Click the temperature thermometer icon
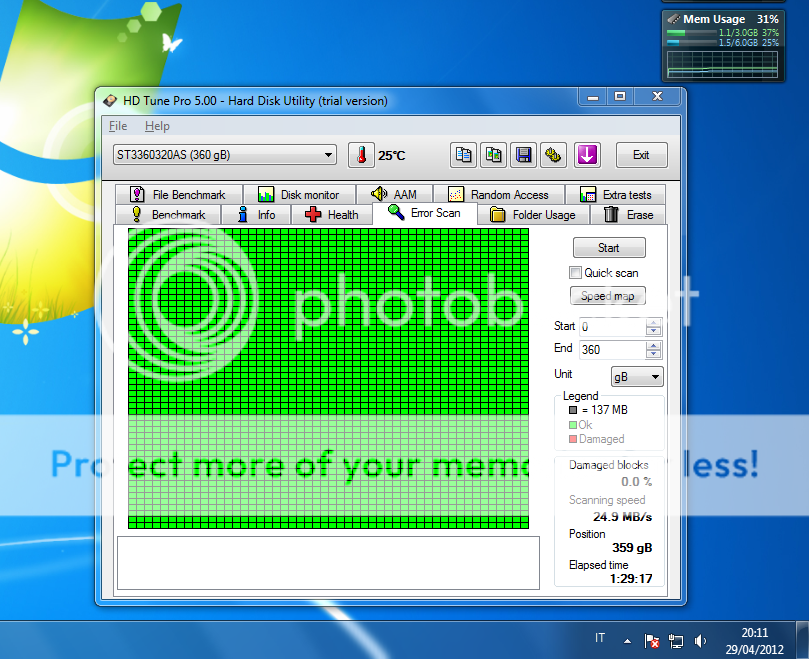809x659 pixels. pyautogui.click(x=360, y=155)
